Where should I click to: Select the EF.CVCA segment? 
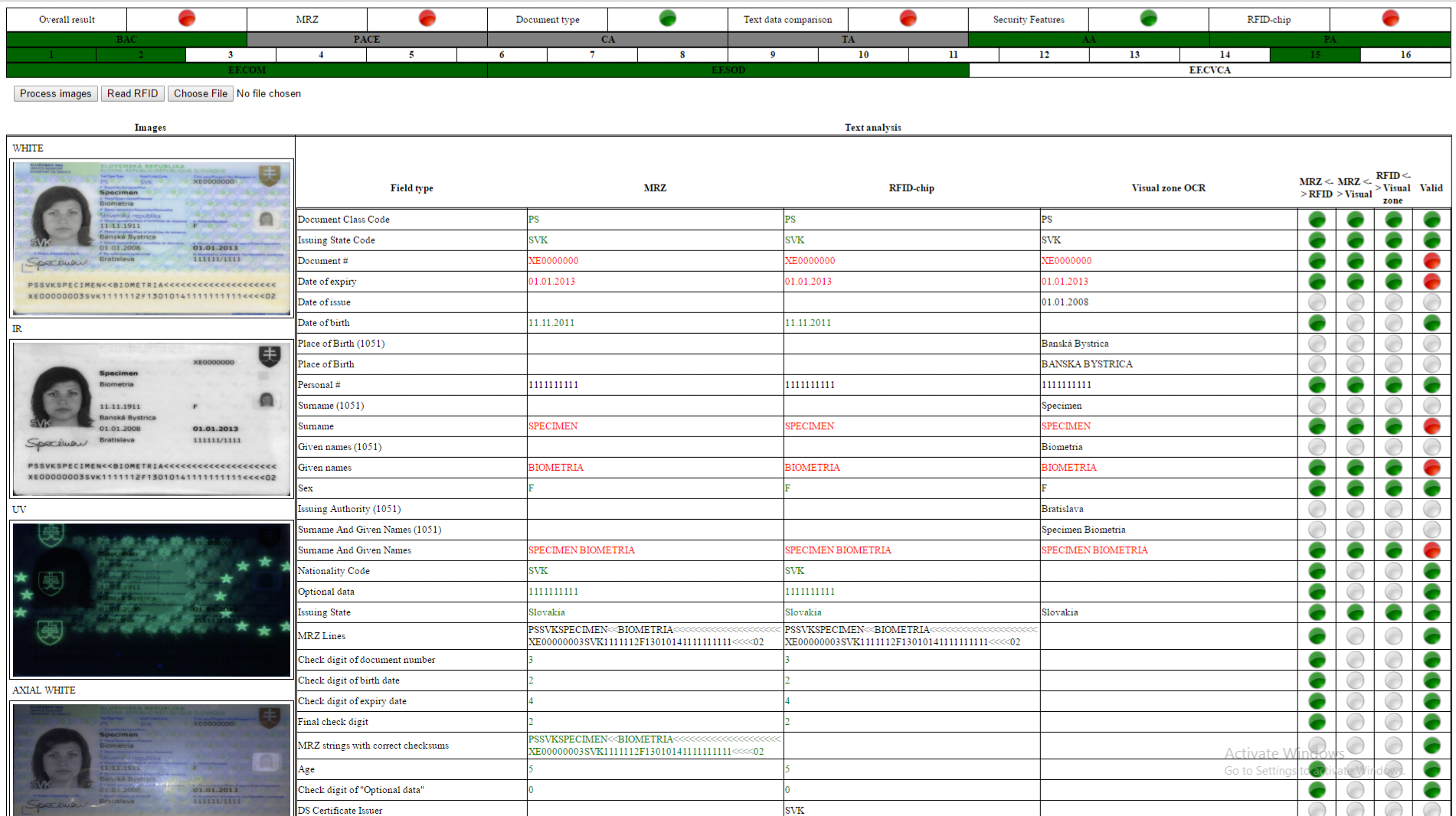(x=1210, y=70)
